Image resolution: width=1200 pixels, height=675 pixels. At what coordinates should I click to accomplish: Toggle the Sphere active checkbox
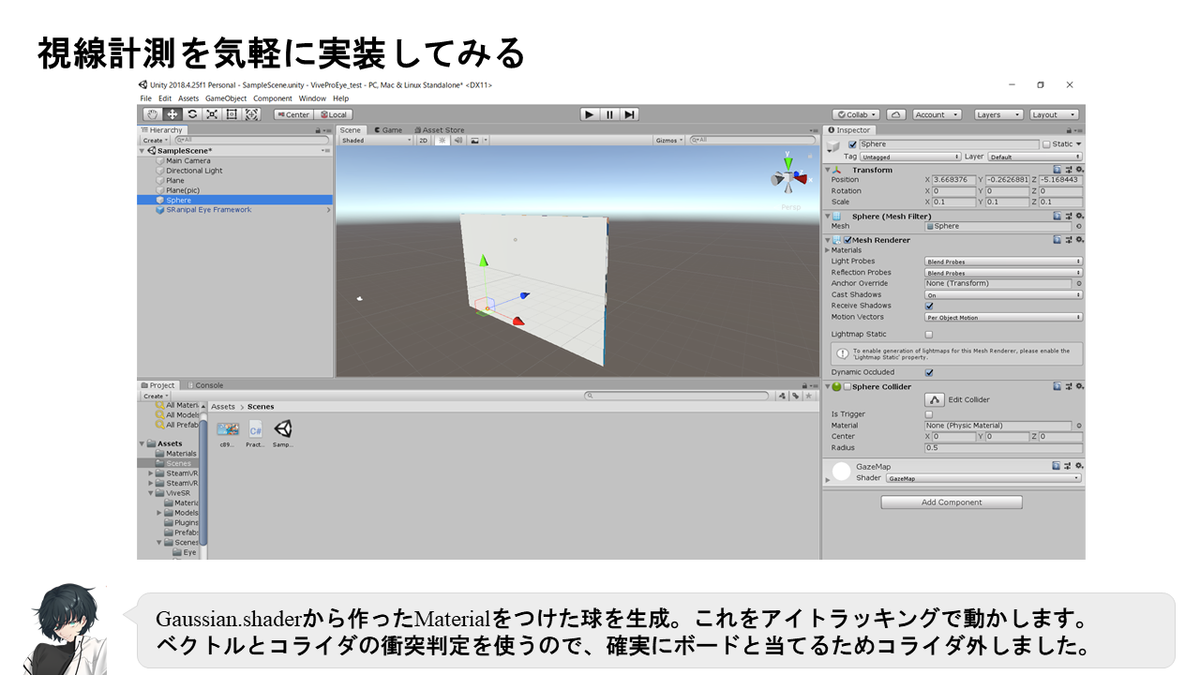[852, 144]
